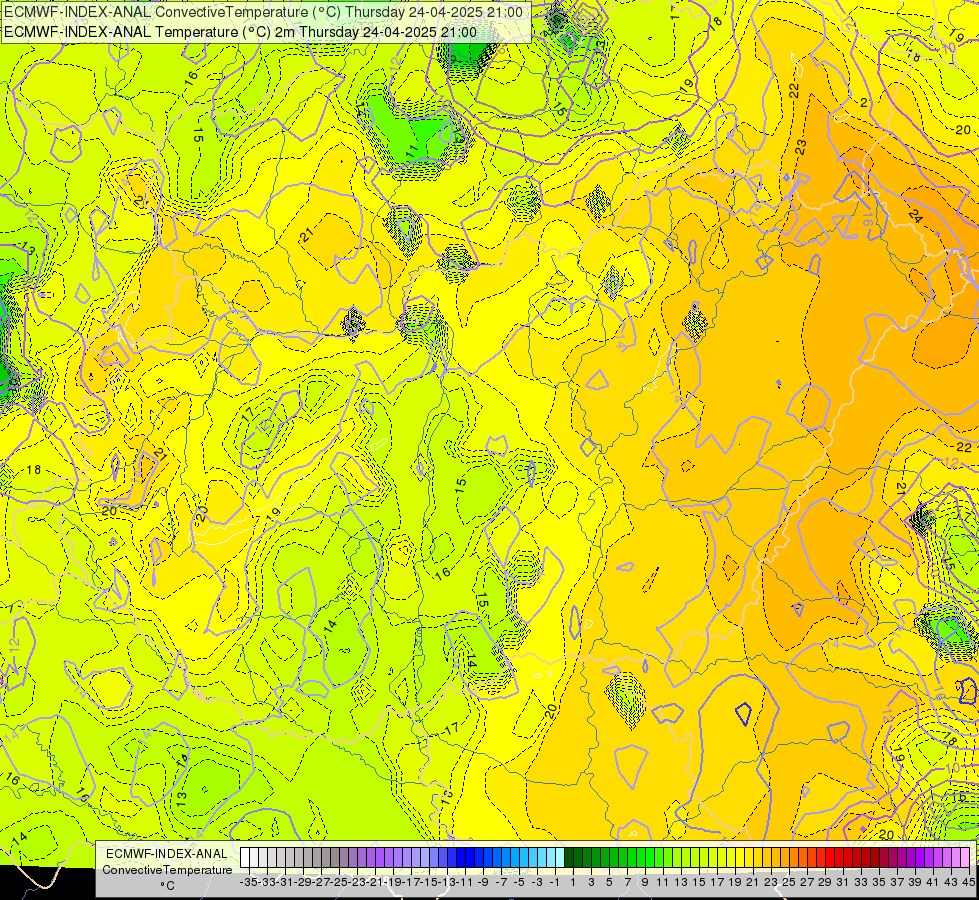
Task: Click the ECMWF-INDEX-ANAL label in the legend
Action: click(167, 854)
